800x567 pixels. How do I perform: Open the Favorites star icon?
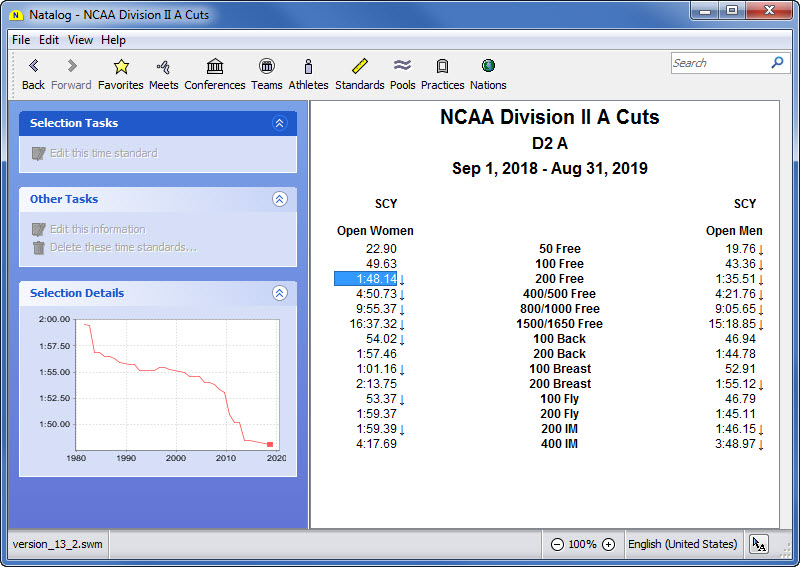[x=121, y=67]
